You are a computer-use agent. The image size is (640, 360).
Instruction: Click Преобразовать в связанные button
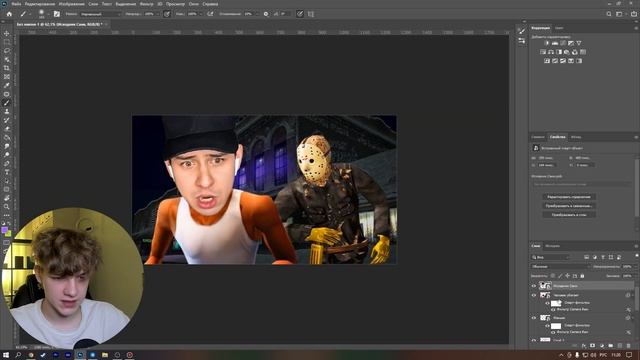pos(569,206)
